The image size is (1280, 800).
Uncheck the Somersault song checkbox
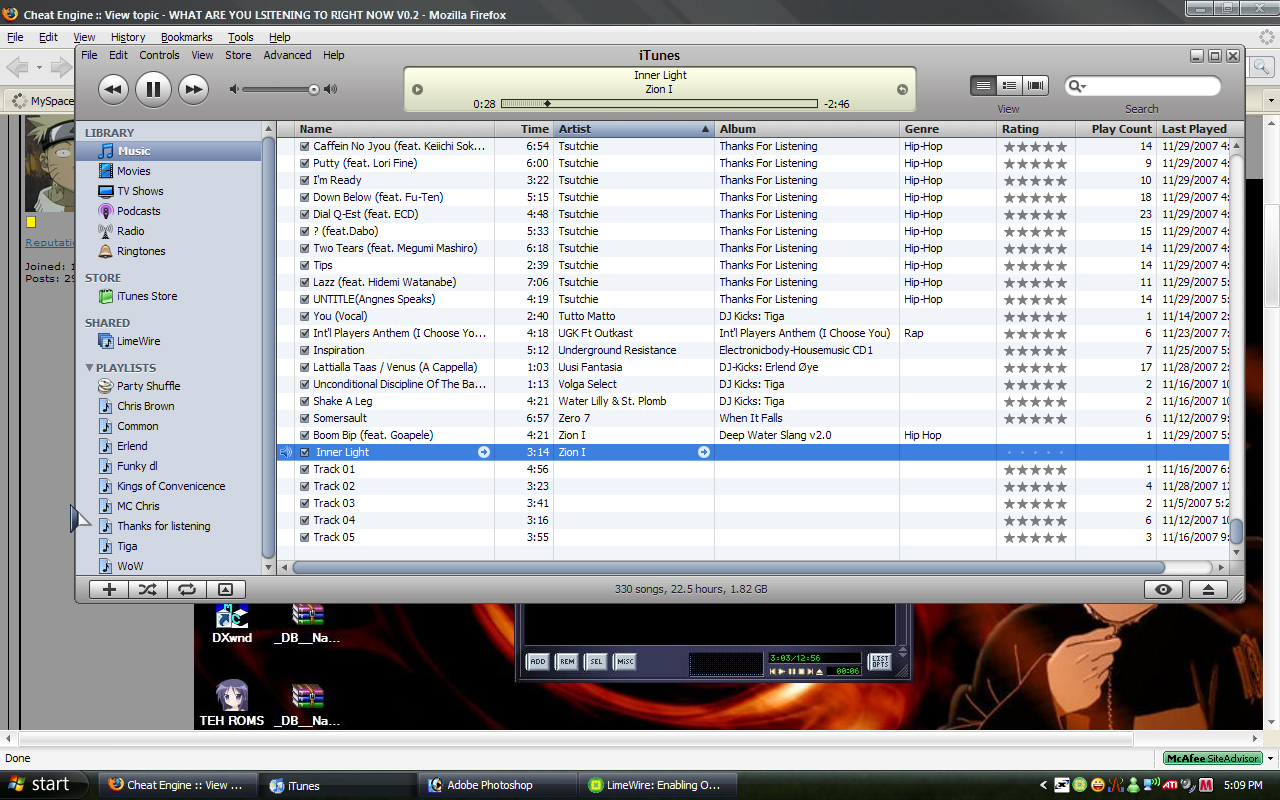305,418
